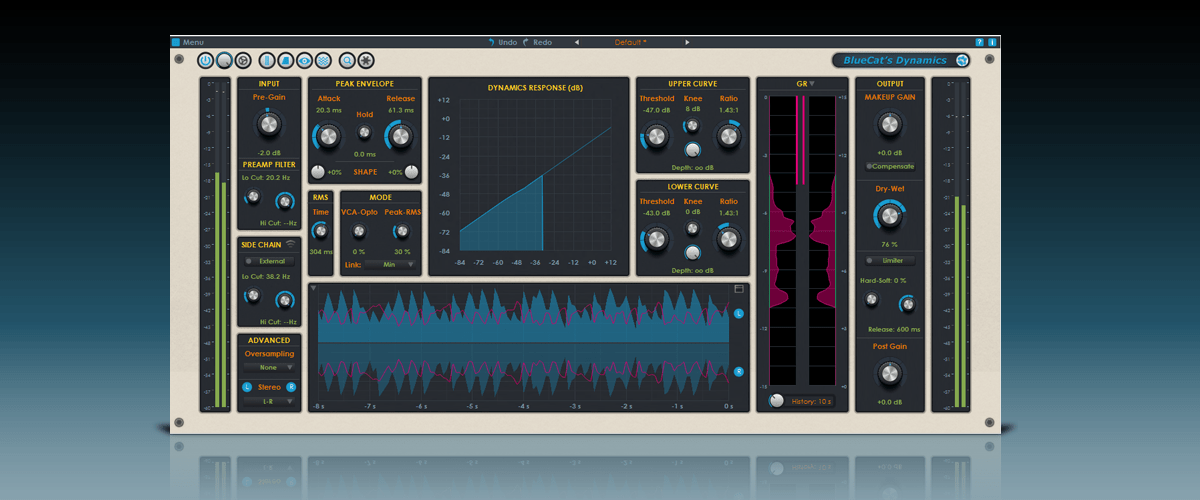
Task: Click the Dry-Wet knob
Action: 888,214
